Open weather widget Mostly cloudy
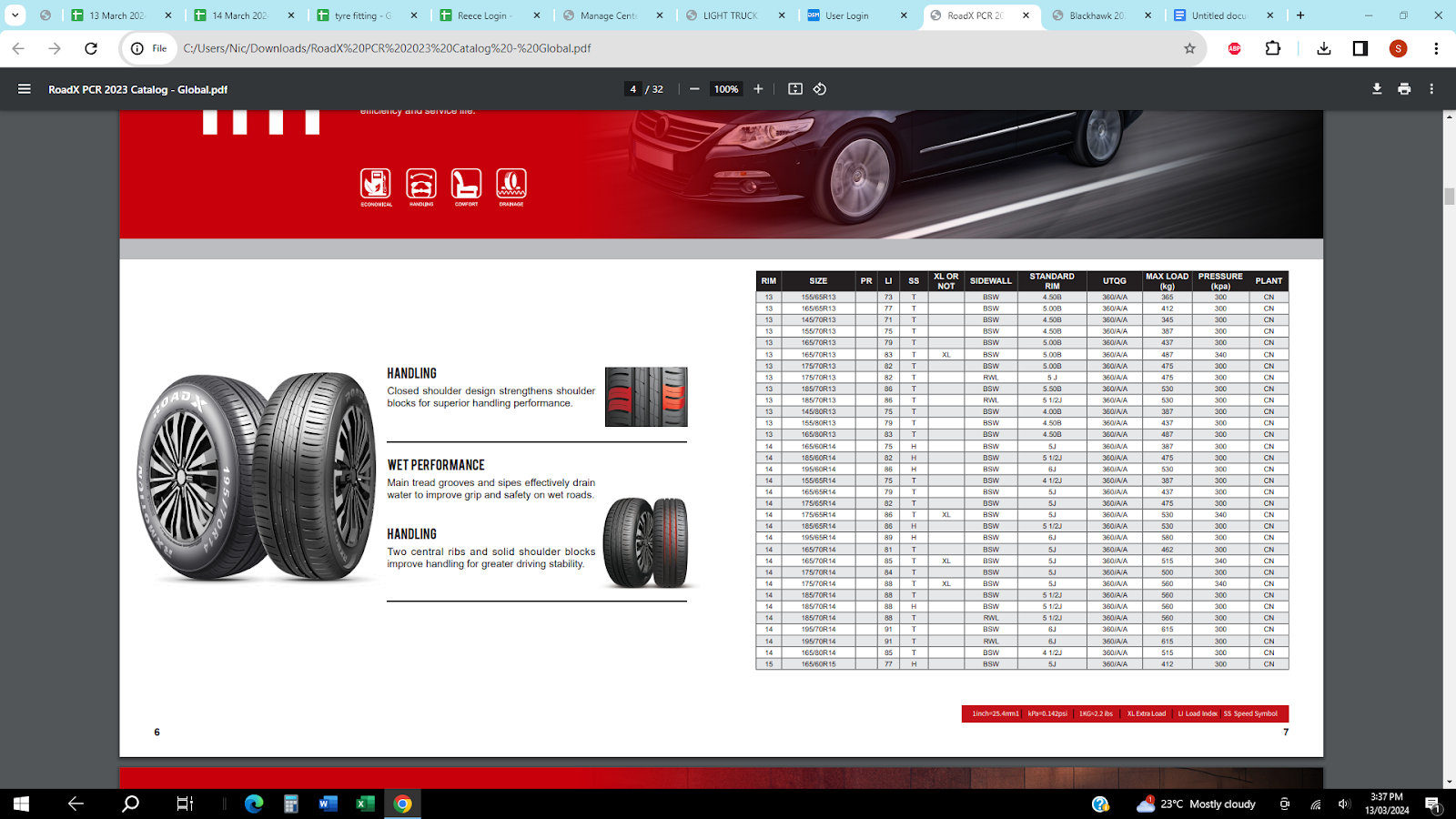Image resolution: width=1456 pixels, height=819 pixels. click(1197, 804)
